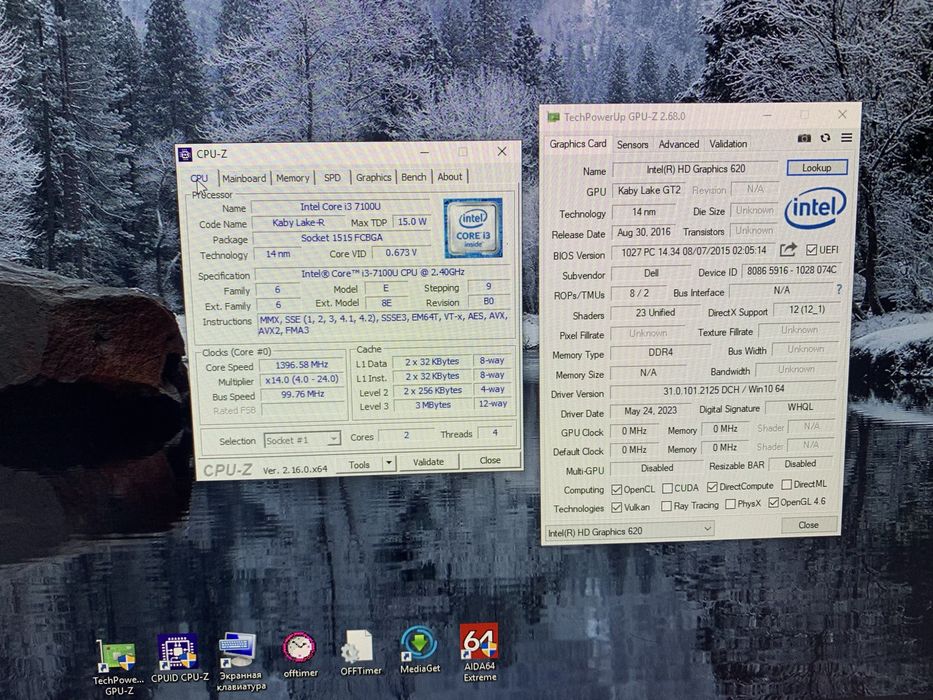This screenshot has width=933, height=700.
Task: Click the Close button in GPU-Z
Action: click(809, 524)
